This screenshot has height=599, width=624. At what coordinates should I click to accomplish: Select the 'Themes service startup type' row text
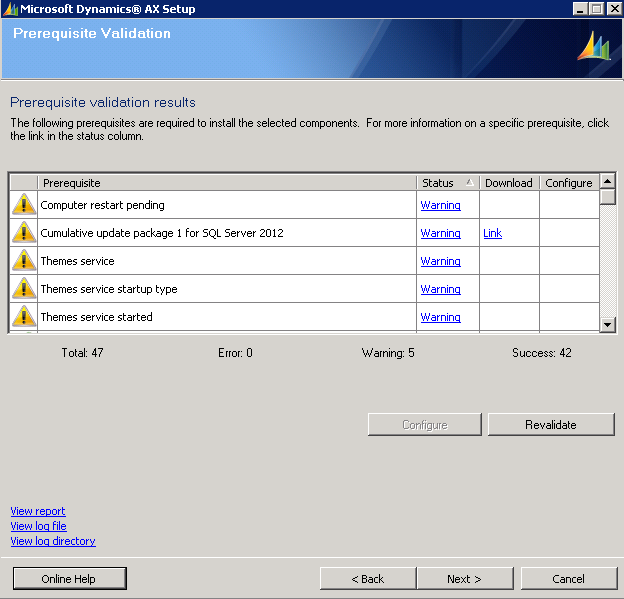click(109, 289)
